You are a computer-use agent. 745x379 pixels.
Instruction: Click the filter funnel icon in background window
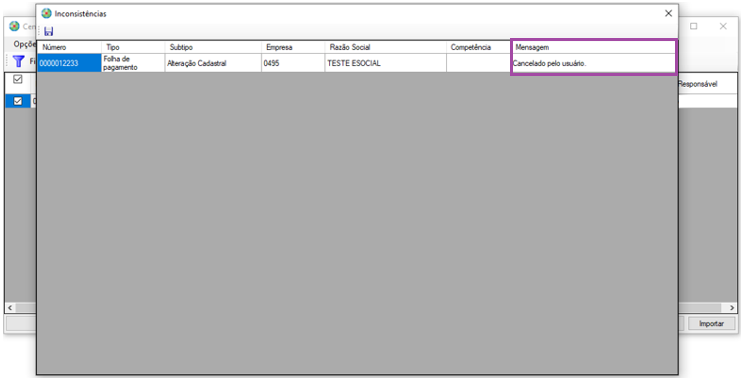coord(19,61)
